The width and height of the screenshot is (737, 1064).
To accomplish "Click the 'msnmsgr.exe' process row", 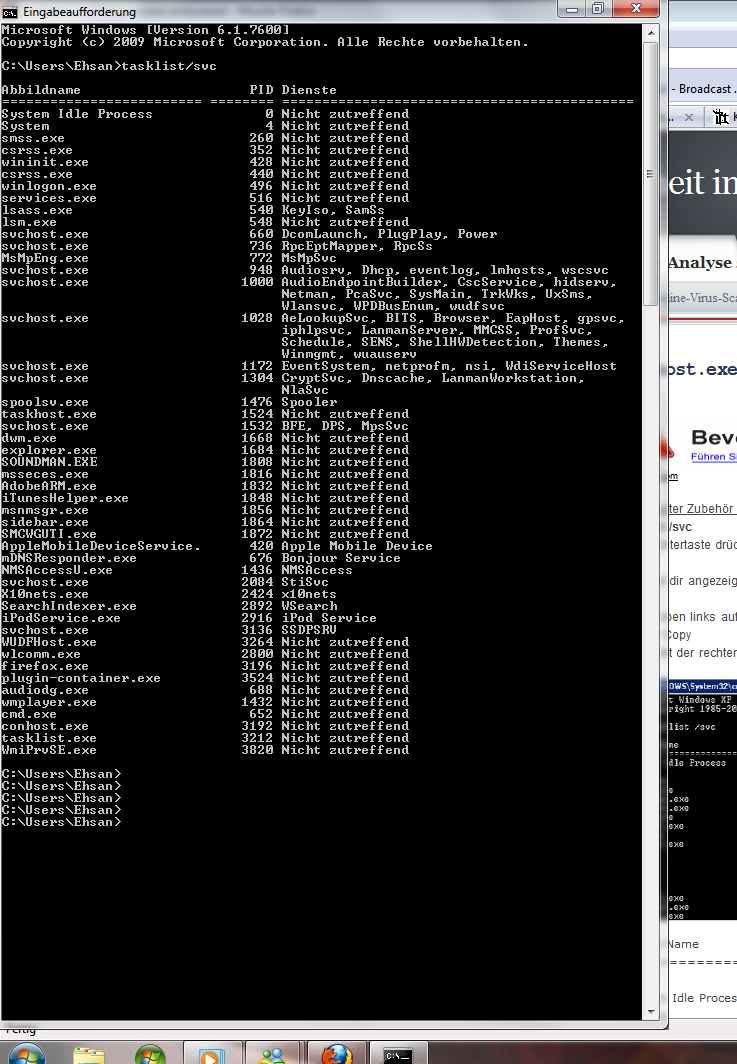I will pyautogui.click(x=205, y=510).
